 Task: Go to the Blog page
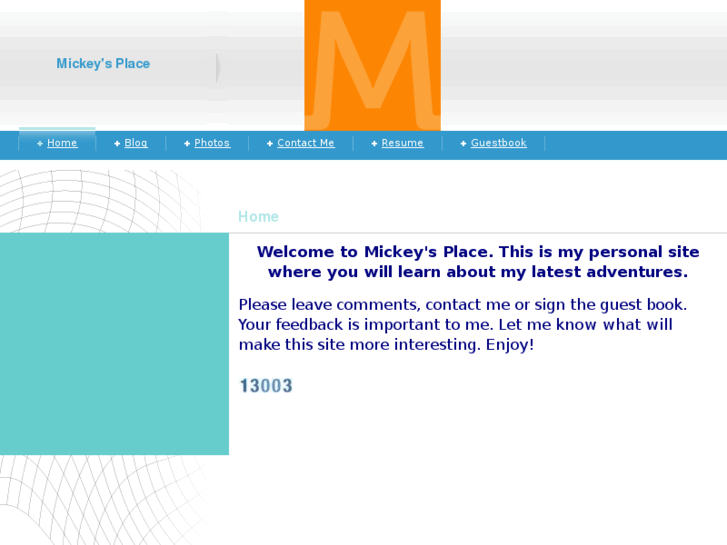[136, 143]
